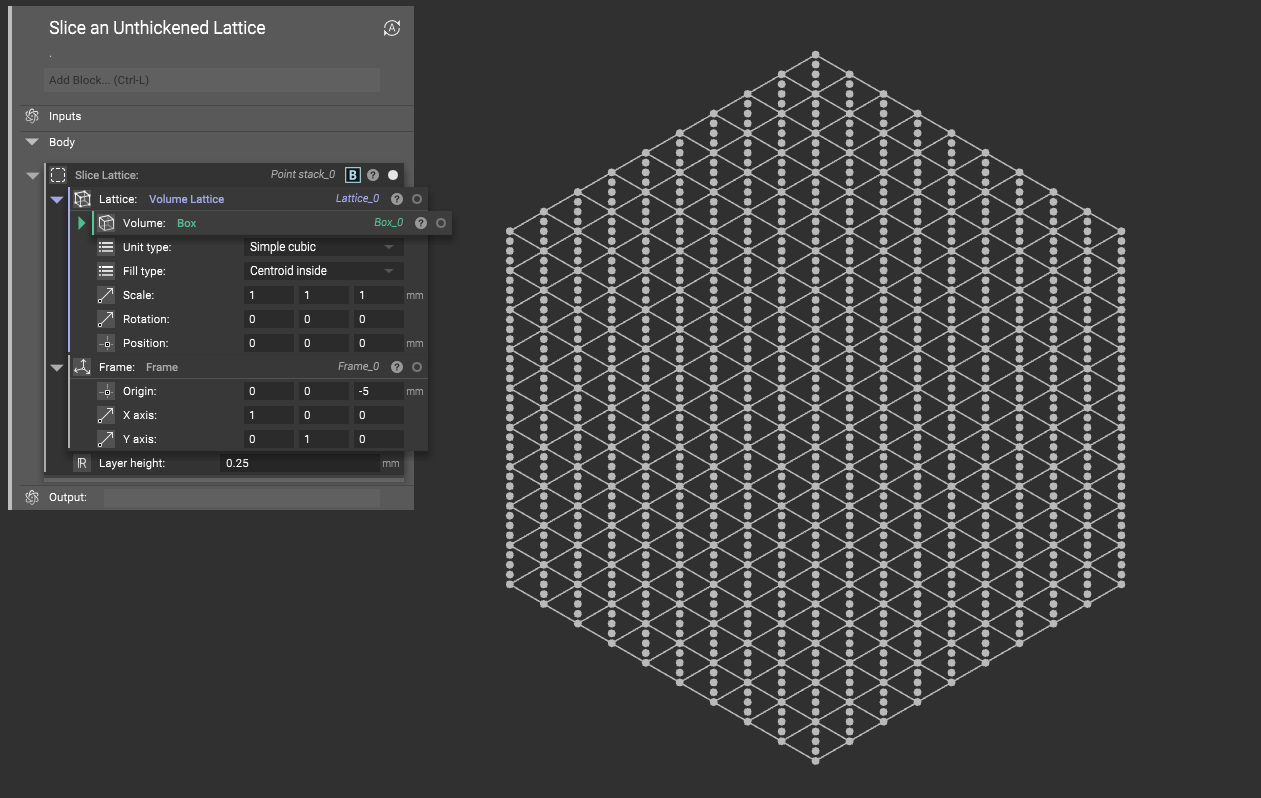Click the Box_0 variable name
The width and height of the screenshot is (1261, 798).
click(x=389, y=223)
